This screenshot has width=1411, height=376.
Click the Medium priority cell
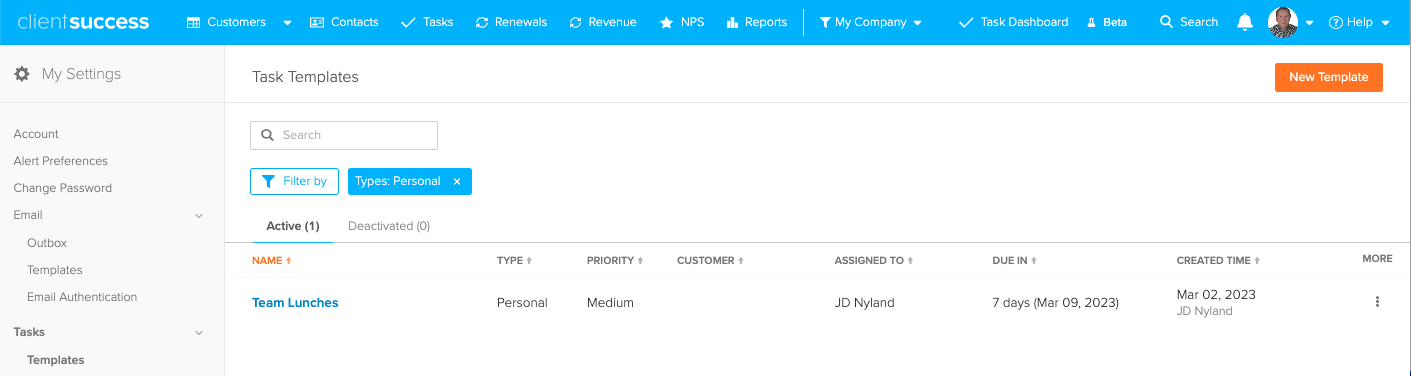click(610, 303)
